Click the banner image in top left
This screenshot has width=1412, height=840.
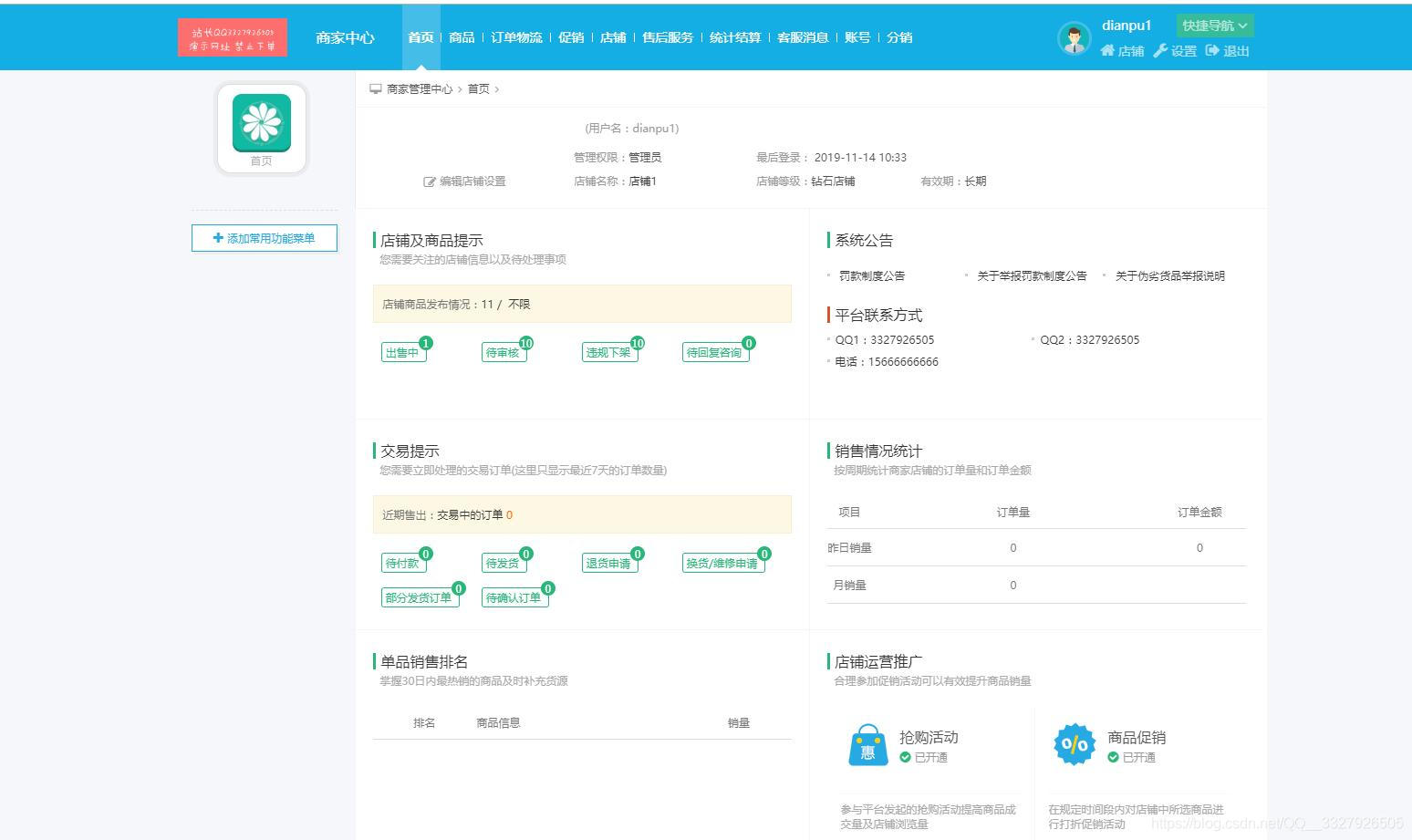pyautogui.click(x=233, y=37)
